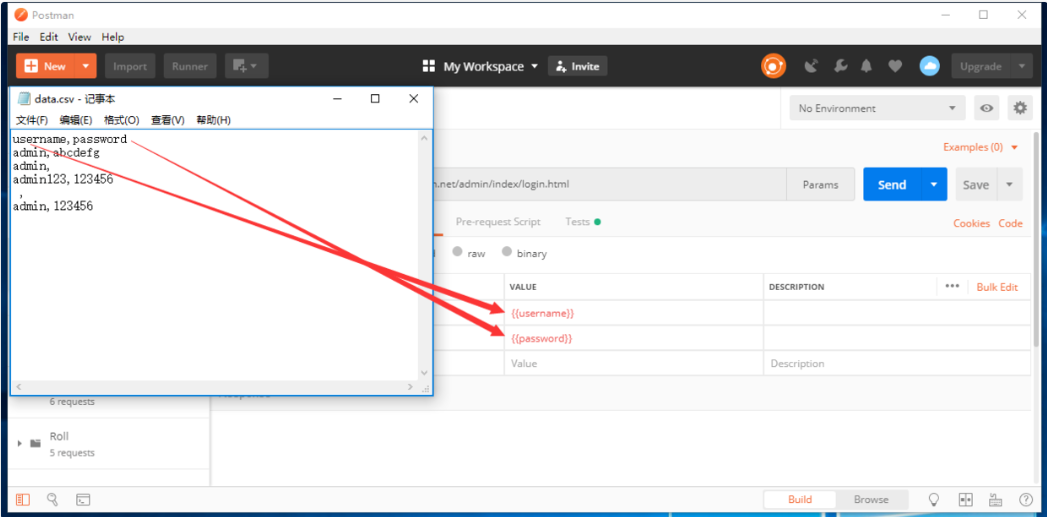
Task: Open the Help menu in Postman
Action: tap(113, 37)
